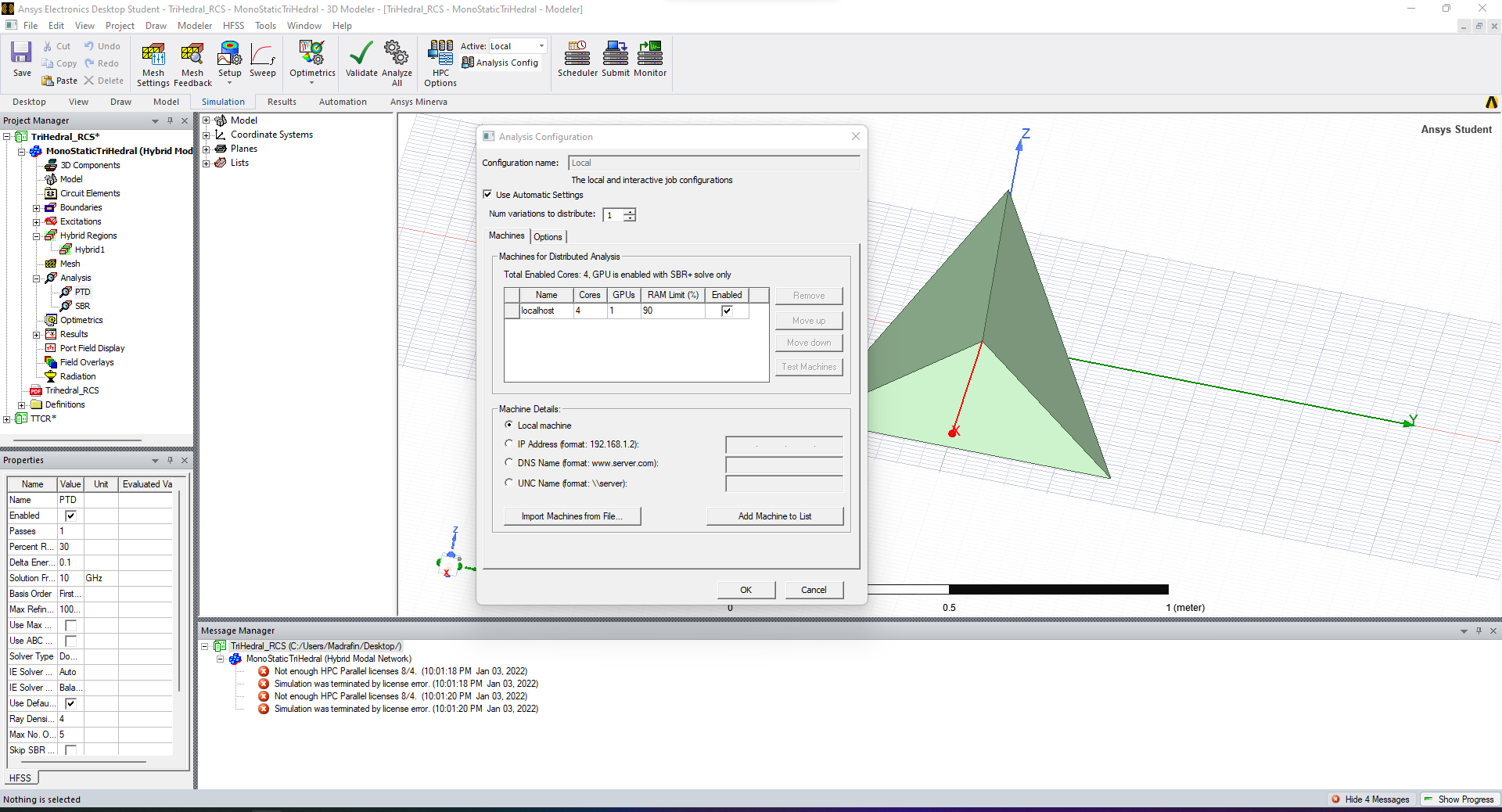This screenshot has width=1502, height=812.
Task: Toggle the Use Max property checkbox
Action: [x=70, y=625]
